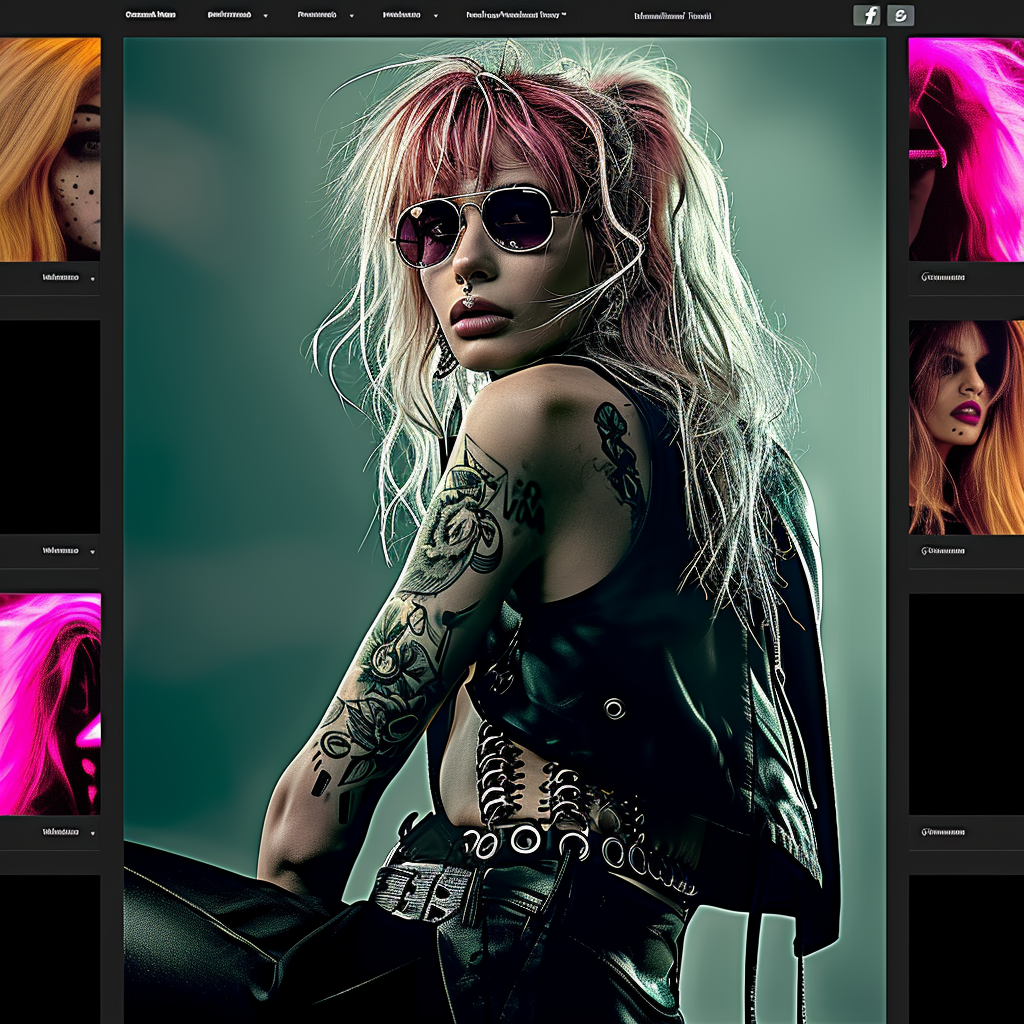Open the Facebook icon in the header
Viewport: 1024px width, 1024px height.
[x=866, y=15]
